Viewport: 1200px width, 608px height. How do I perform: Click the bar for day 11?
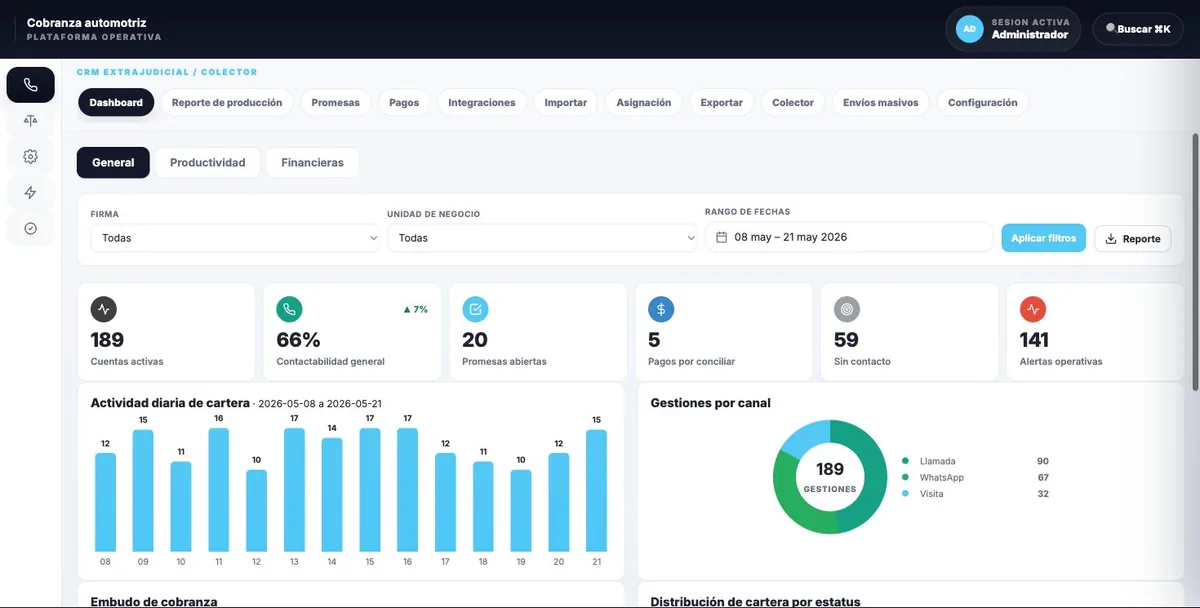pos(218,490)
